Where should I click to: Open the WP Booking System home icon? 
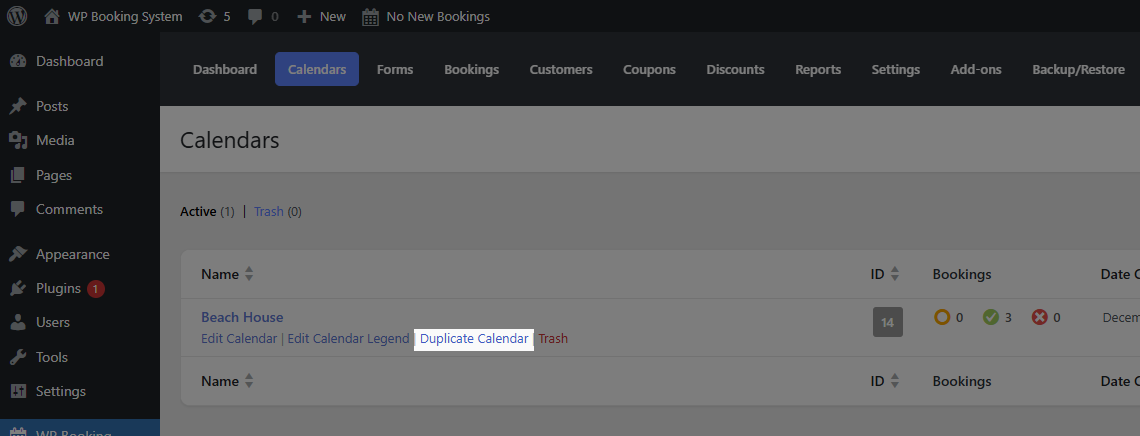click(x=51, y=16)
